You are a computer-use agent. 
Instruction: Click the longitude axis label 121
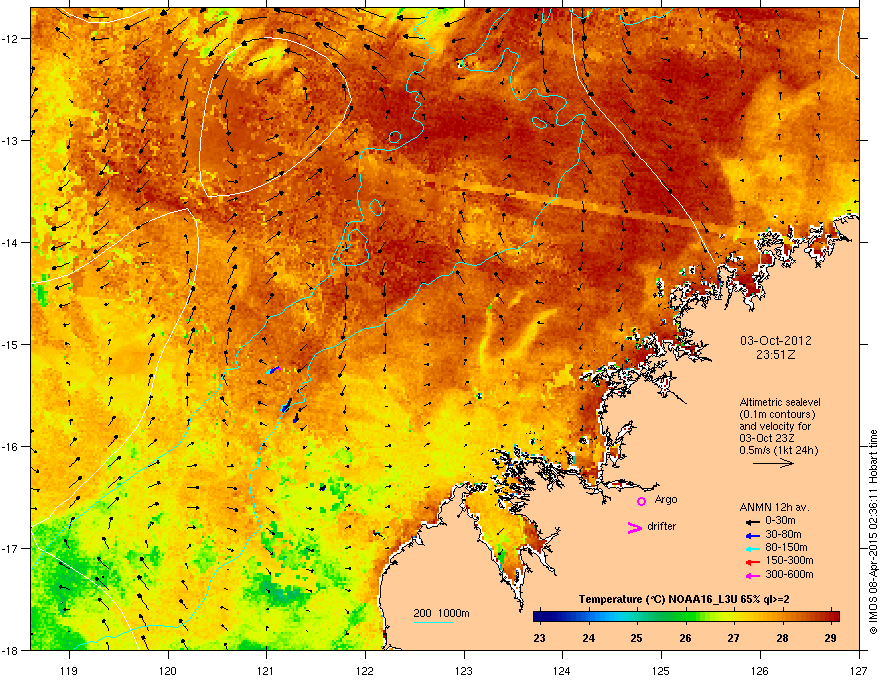coord(266,670)
